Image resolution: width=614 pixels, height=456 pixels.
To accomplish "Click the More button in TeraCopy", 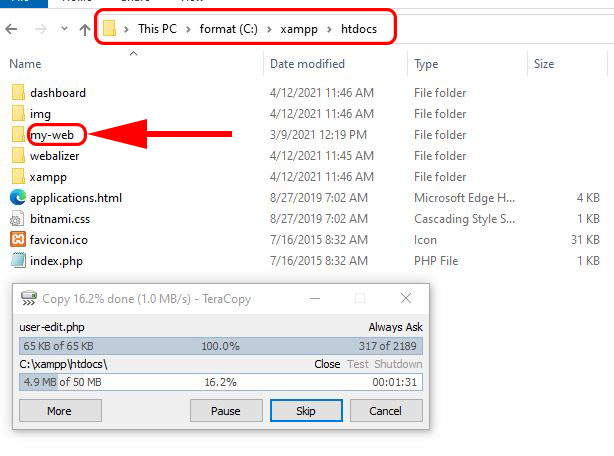I will tap(60, 411).
